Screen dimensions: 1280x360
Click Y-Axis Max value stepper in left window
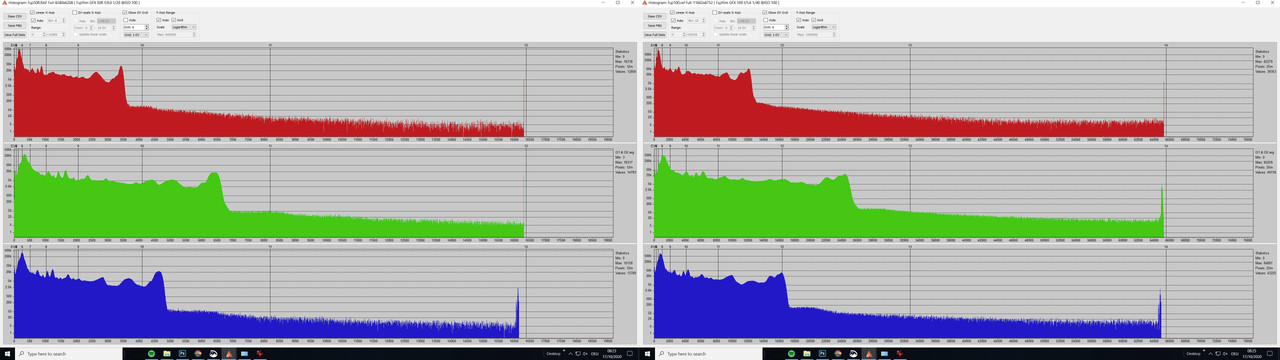194,35
